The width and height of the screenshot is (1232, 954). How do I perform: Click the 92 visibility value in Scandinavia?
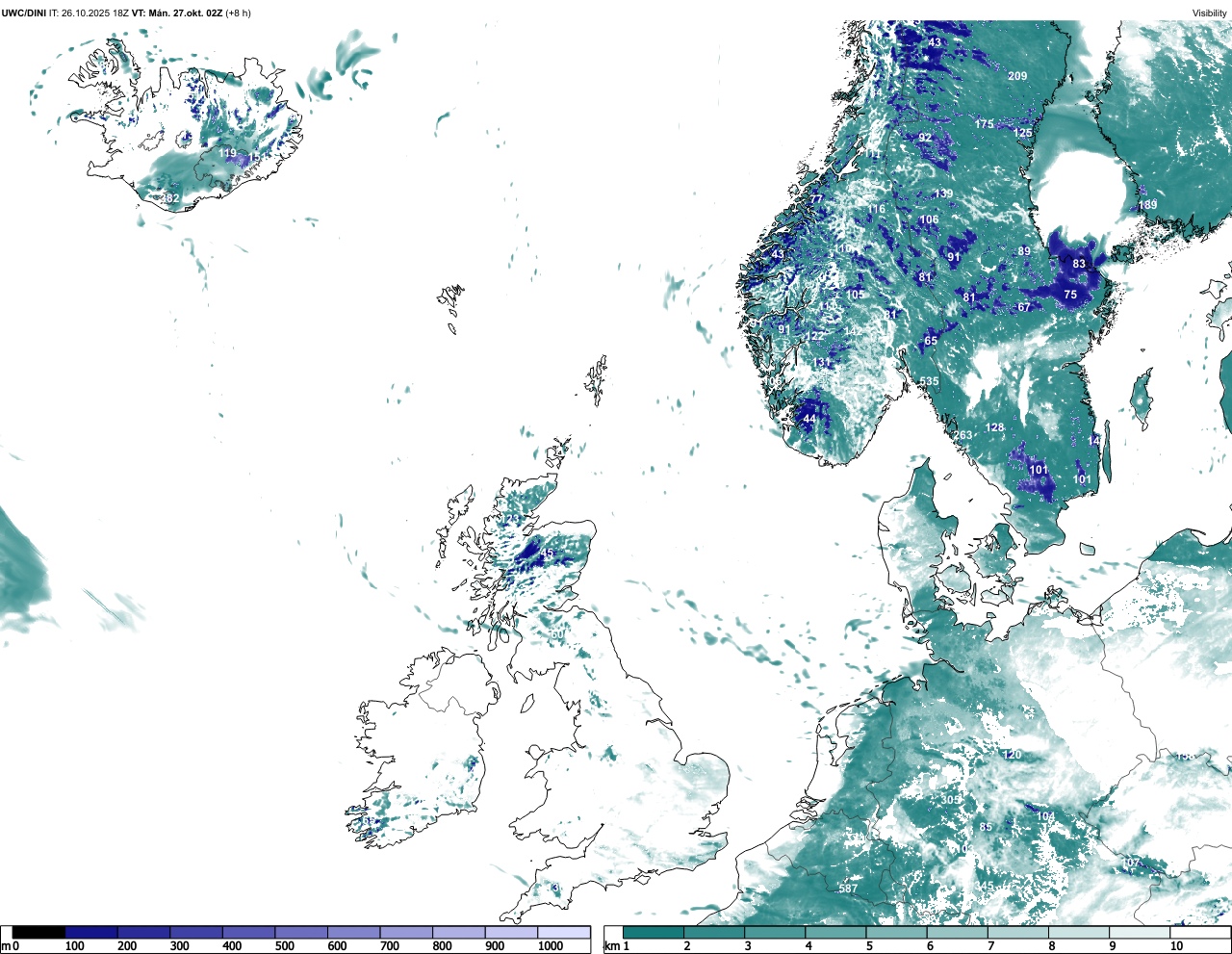(x=925, y=138)
